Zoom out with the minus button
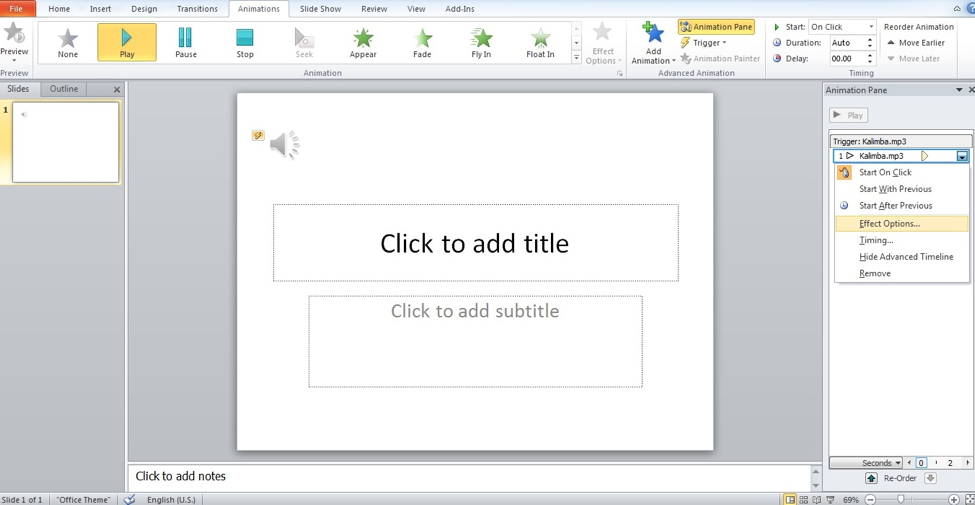This screenshot has width=975, height=505. click(871, 499)
